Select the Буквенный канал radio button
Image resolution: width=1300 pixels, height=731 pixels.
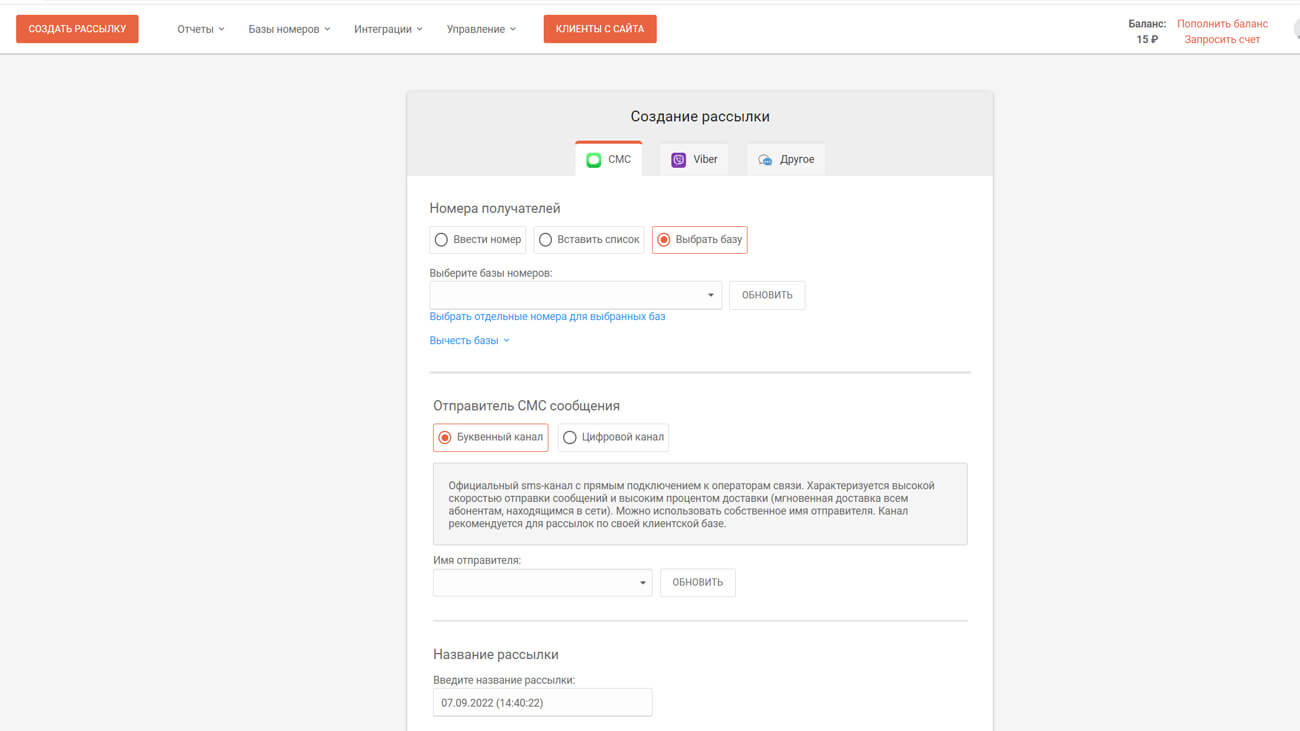[445, 438]
